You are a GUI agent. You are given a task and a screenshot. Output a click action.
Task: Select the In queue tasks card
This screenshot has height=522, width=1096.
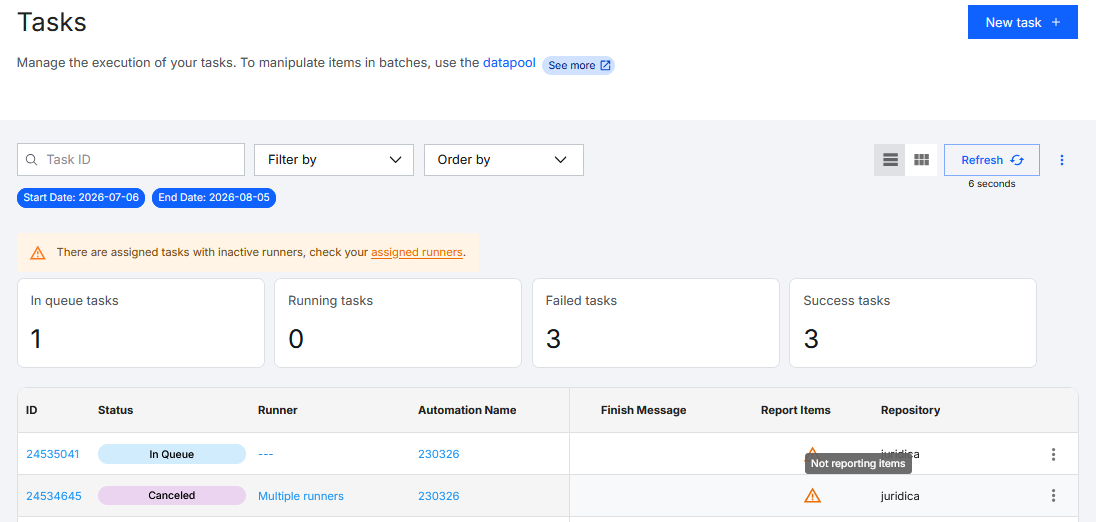click(x=140, y=323)
